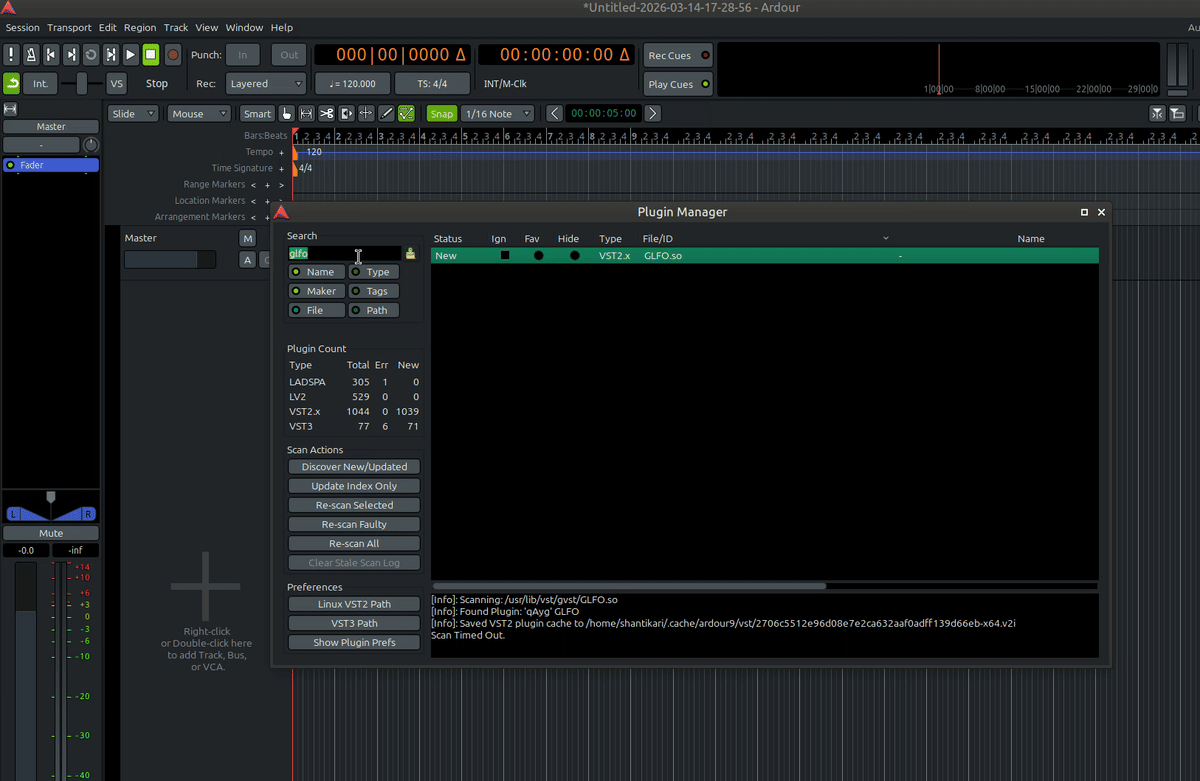Open the Layered record mode dropdown
The image size is (1200, 781).
click(x=265, y=83)
